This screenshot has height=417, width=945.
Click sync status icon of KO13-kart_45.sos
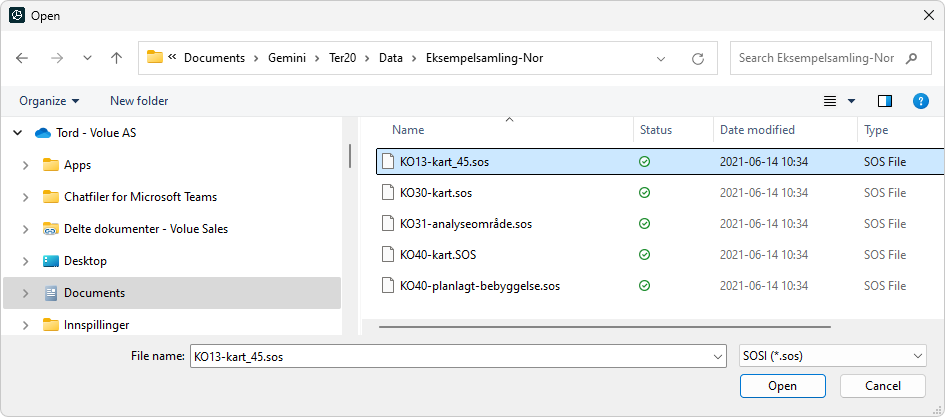click(644, 162)
